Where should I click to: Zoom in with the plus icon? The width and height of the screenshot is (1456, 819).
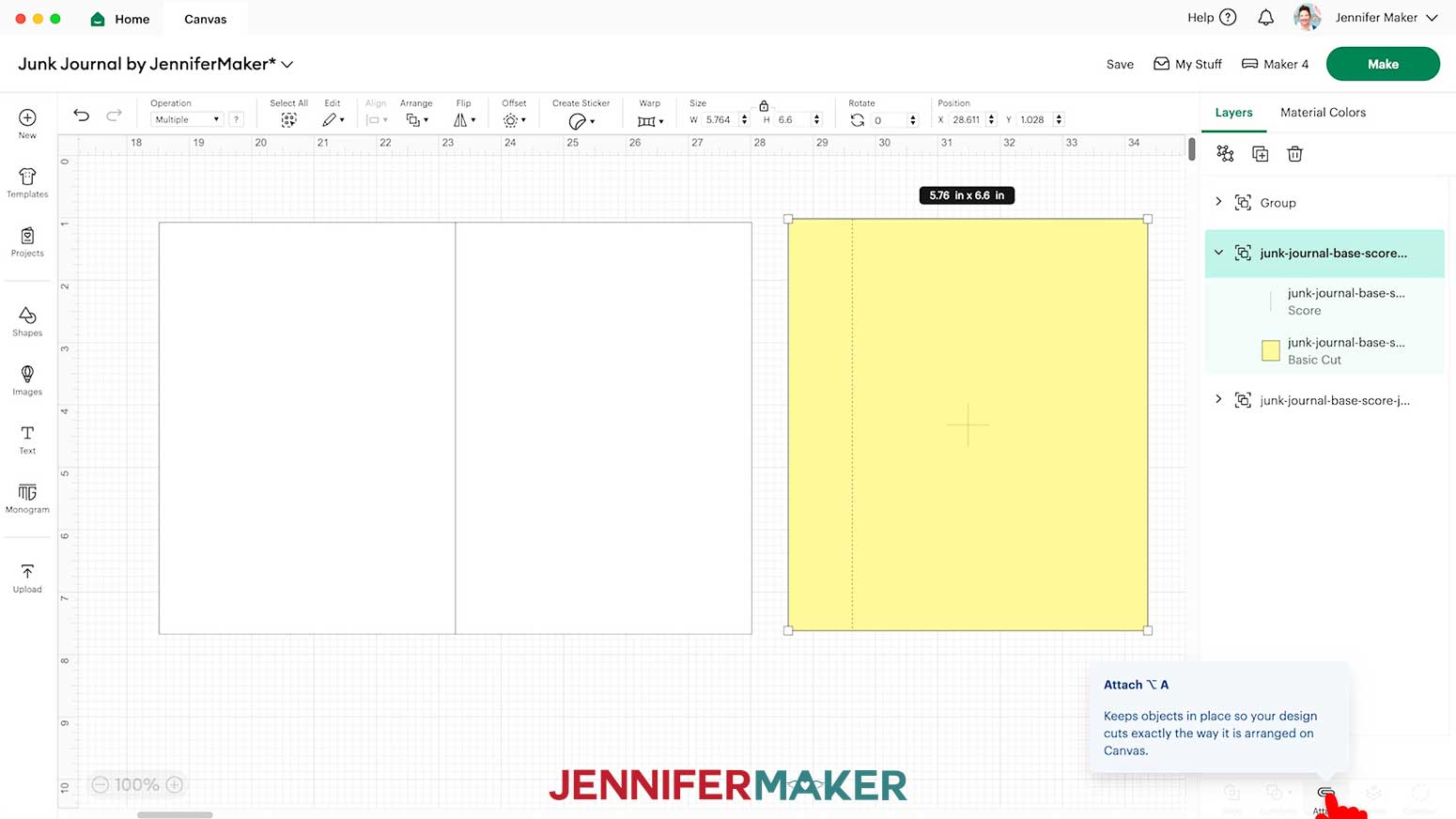point(175,784)
